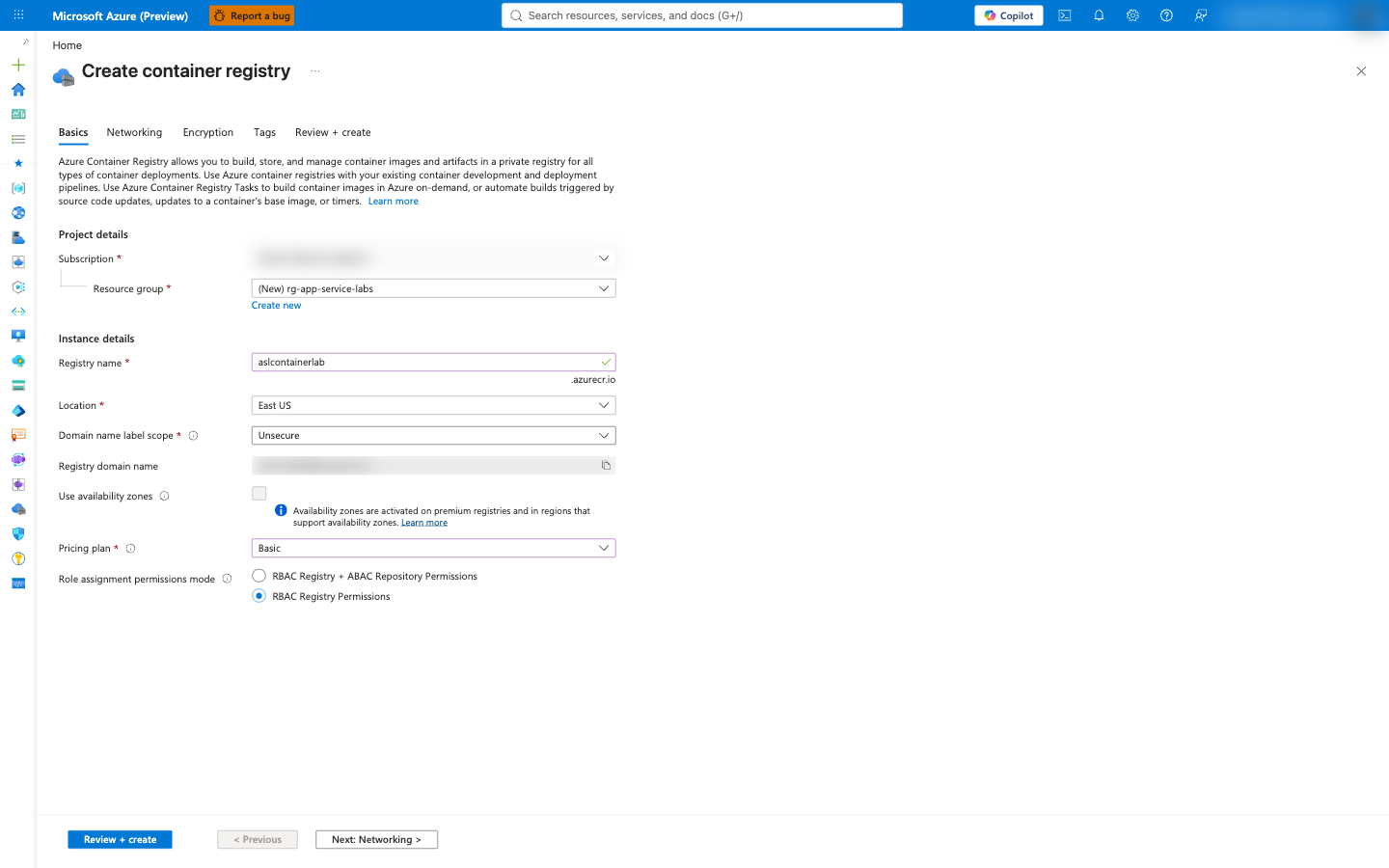
Task: Switch to the Basics tab
Action: coord(73,132)
